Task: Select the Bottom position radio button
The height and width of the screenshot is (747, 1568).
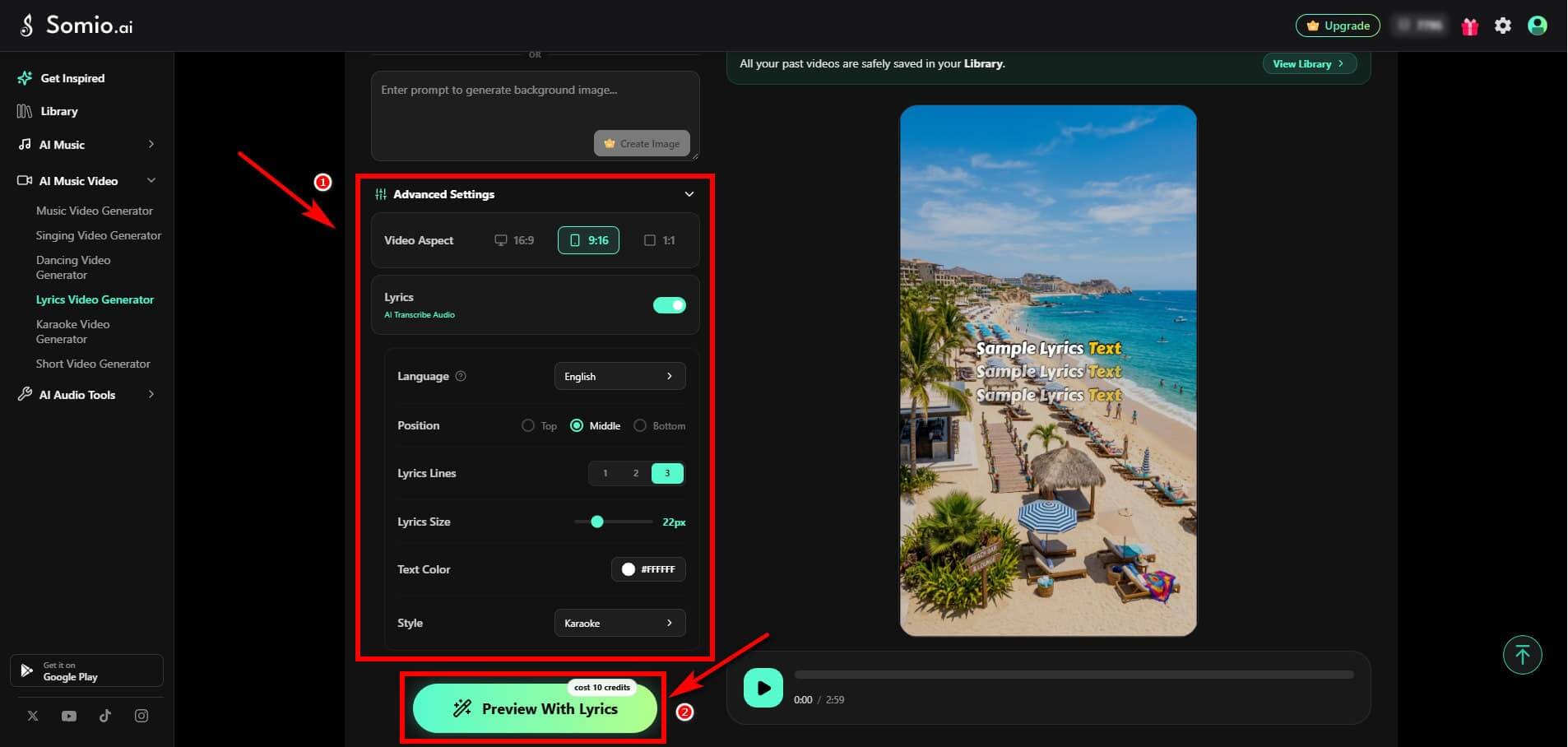Action: (x=640, y=425)
